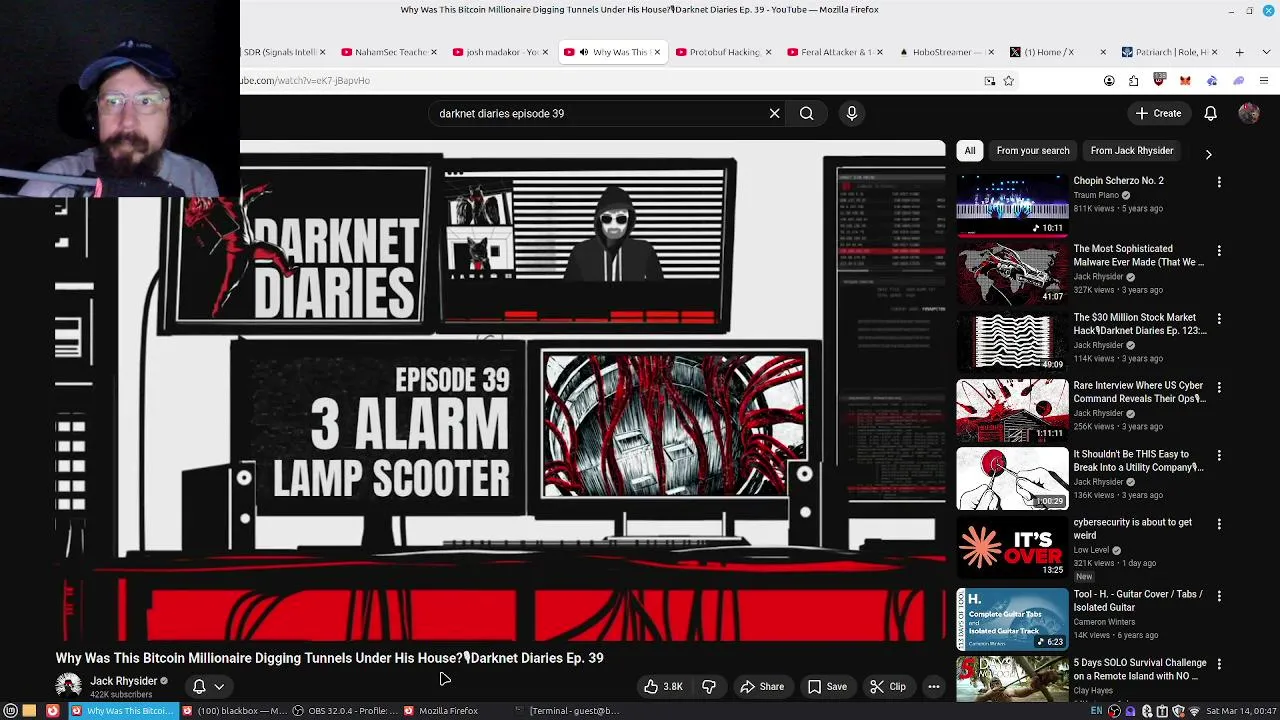1280x720 pixels.
Task: List all tabs with dropdown chevron
Action: (x=1265, y=52)
